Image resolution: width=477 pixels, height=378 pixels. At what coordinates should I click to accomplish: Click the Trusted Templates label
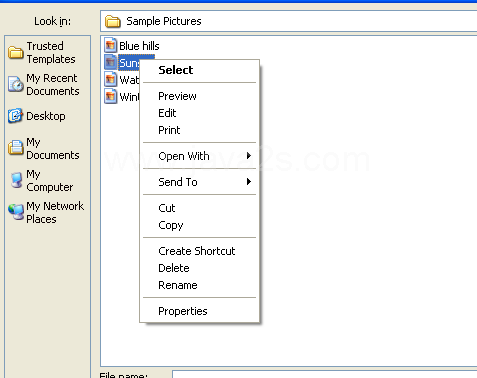(51, 53)
